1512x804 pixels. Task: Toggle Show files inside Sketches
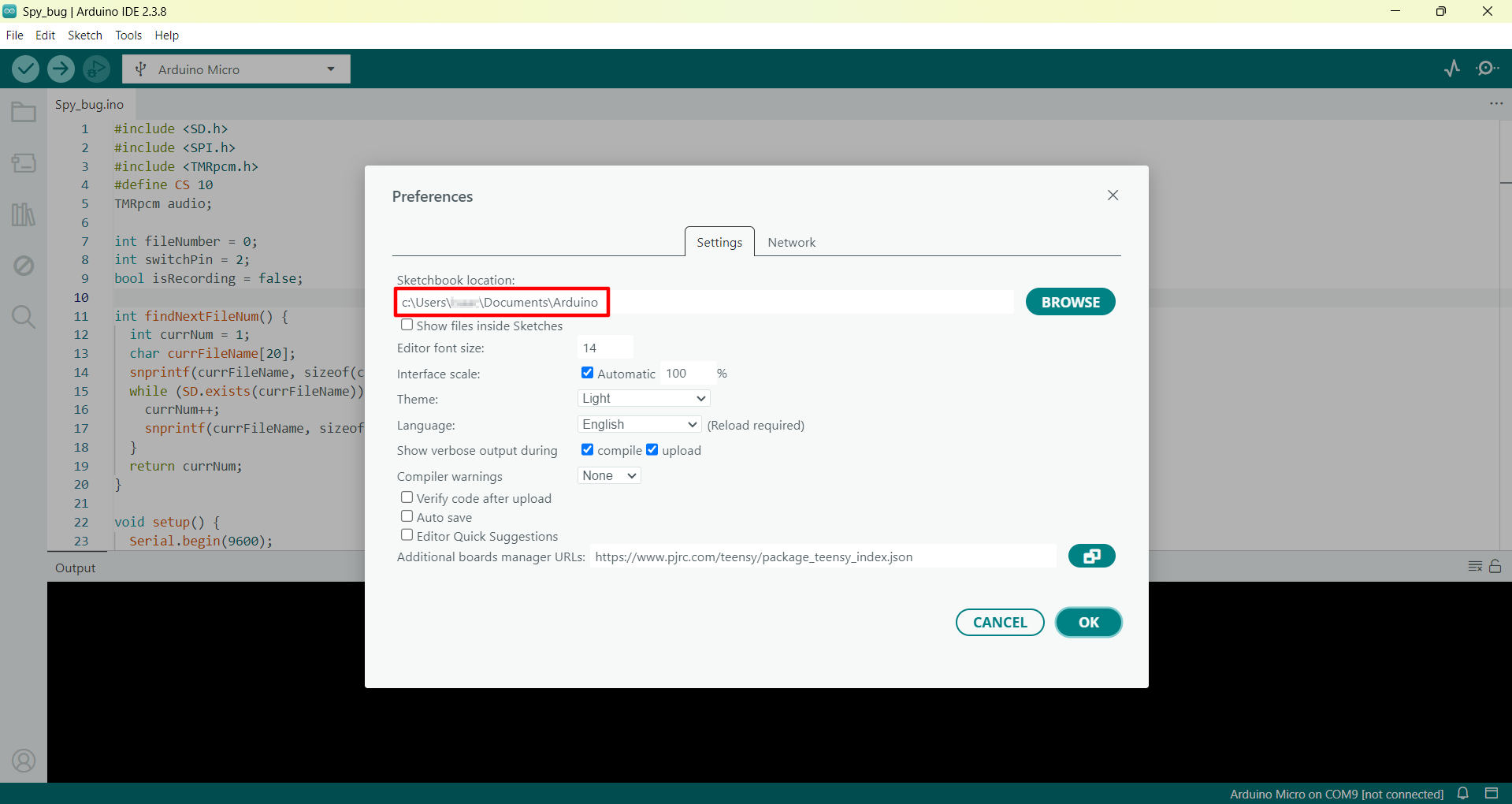[x=407, y=325]
